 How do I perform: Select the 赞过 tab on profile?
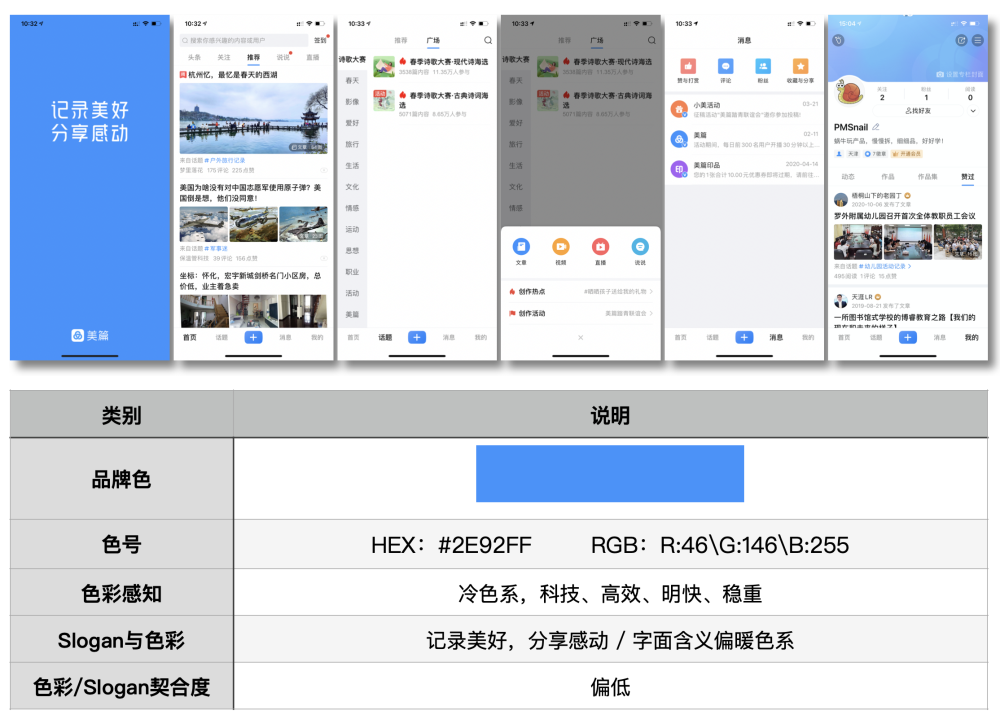click(968, 177)
